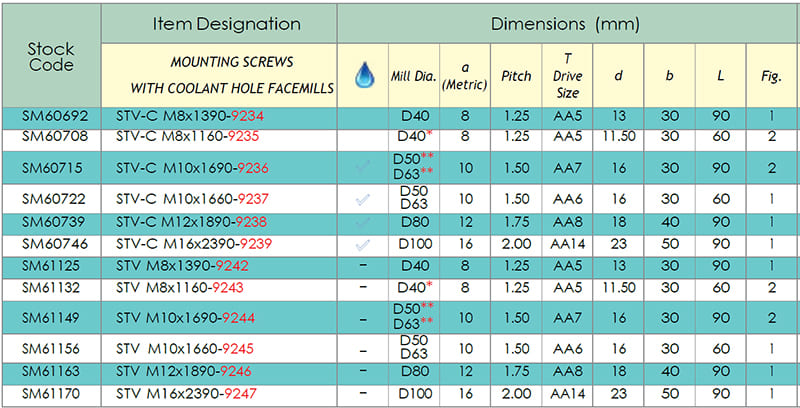
Task: Click the dash in SM61125 coolant column
Action: (362, 266)
